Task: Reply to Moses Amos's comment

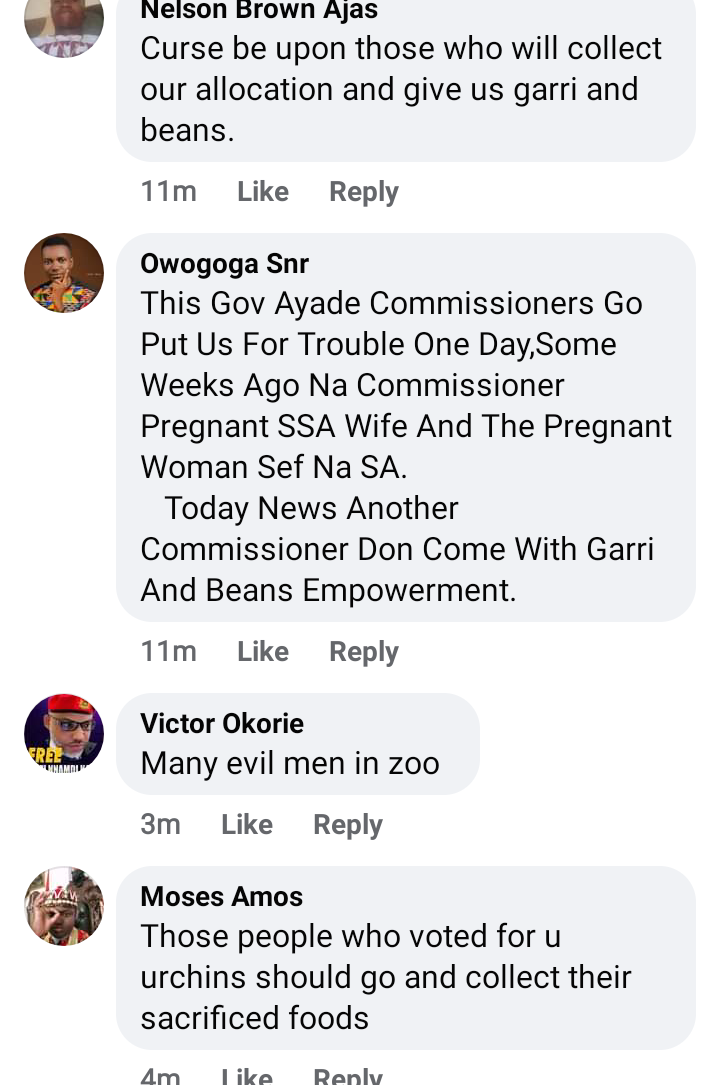Action: coord(348,1076)
